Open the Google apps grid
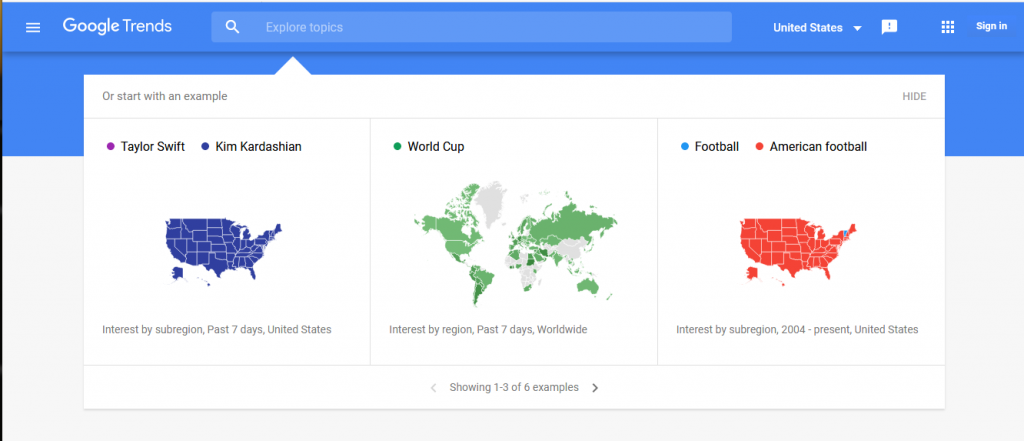The width and height of the screenshot is (1024, 441). tap(948, 27)
